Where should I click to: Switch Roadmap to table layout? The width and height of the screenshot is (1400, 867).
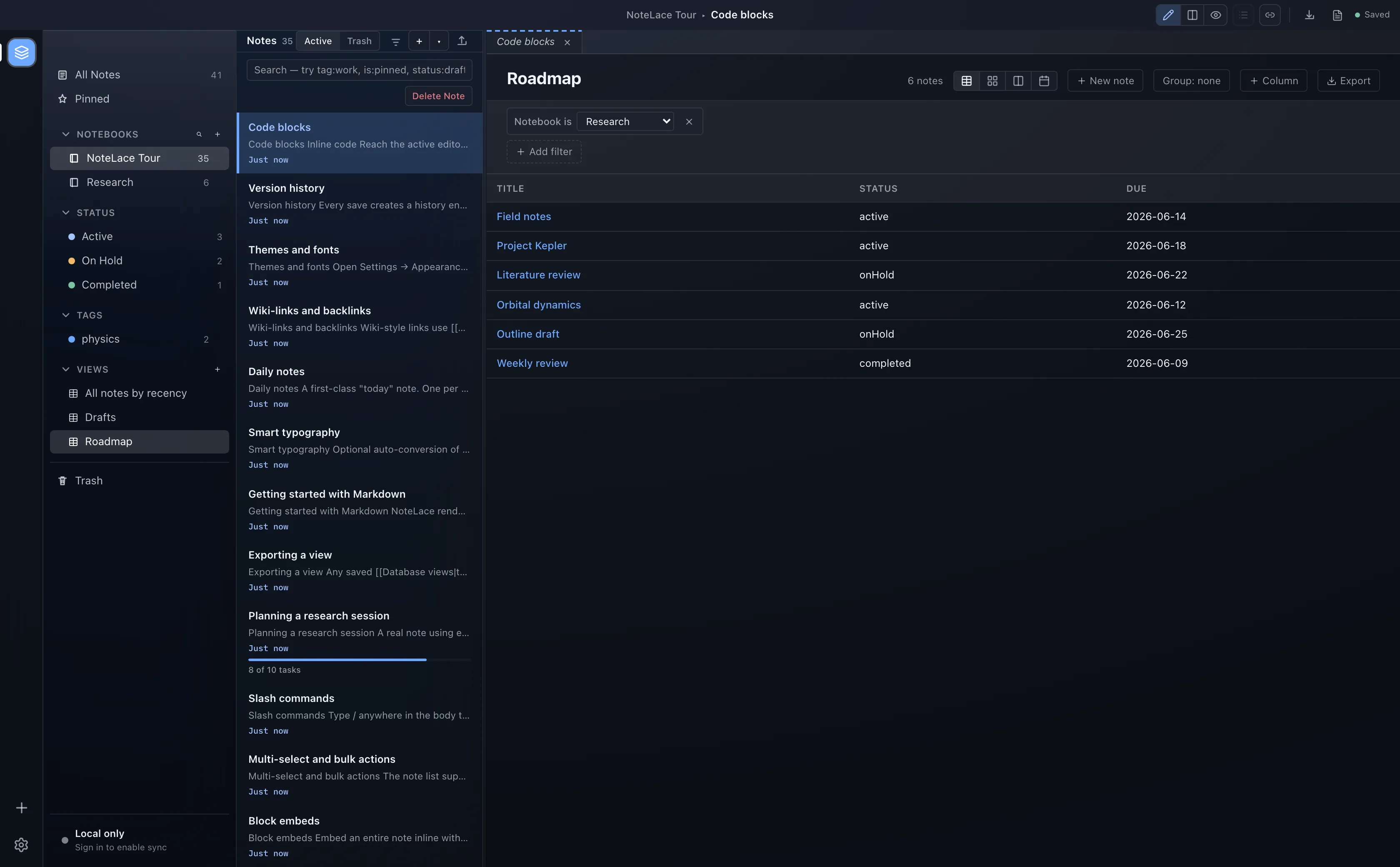coord(966,81)
